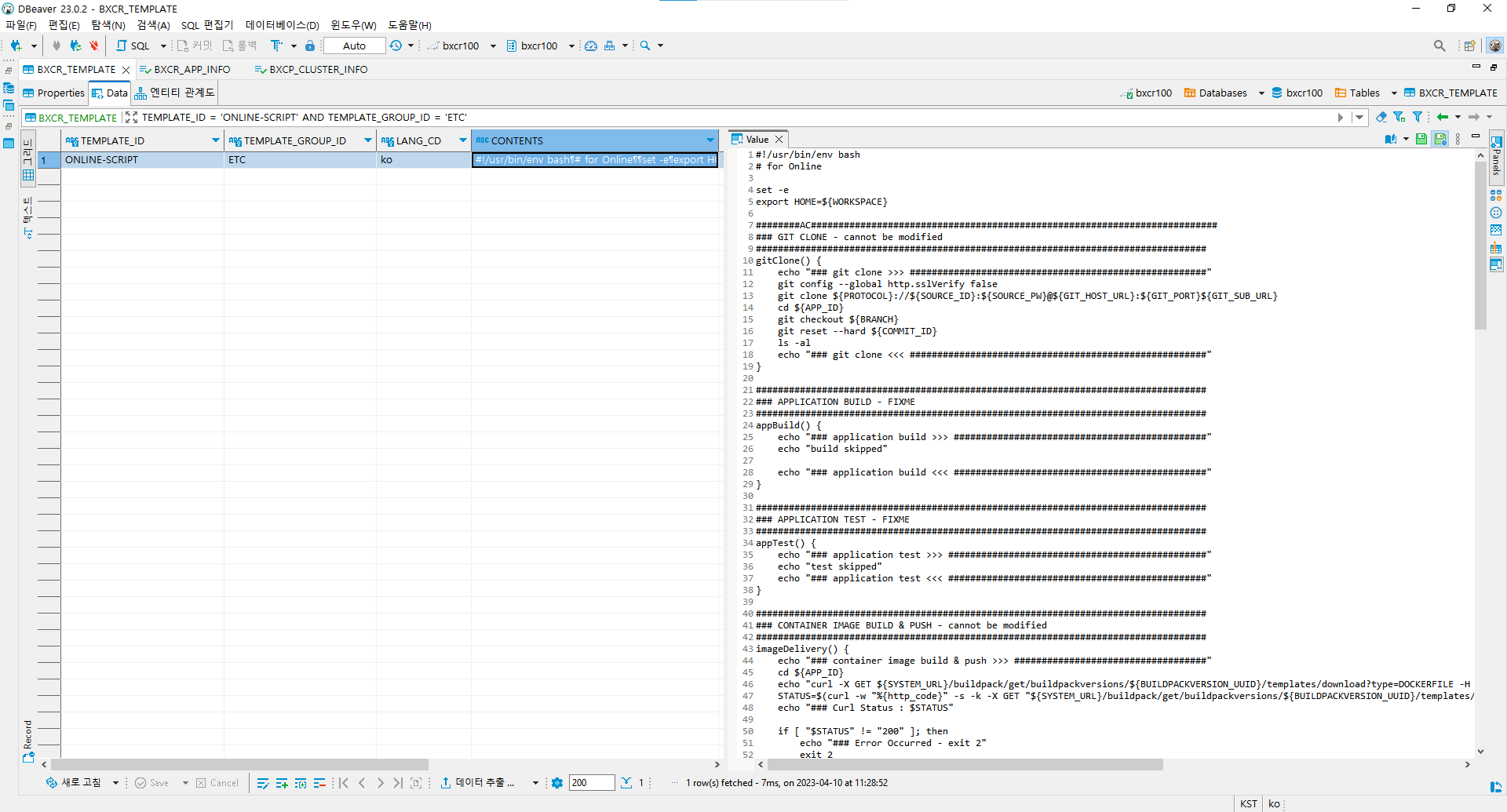This screenshot has height=812, width=1507.
Task: Click the green save value icon
Action: (x=1421, y=139)
